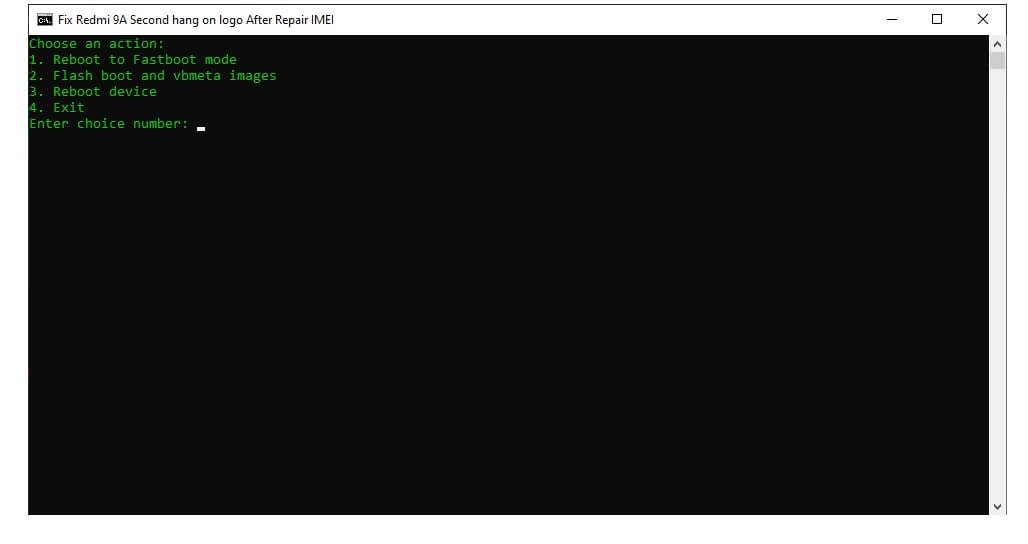Close the Fix Redmi 9A window
The image size is (1028, 544).
coord(983,20)
